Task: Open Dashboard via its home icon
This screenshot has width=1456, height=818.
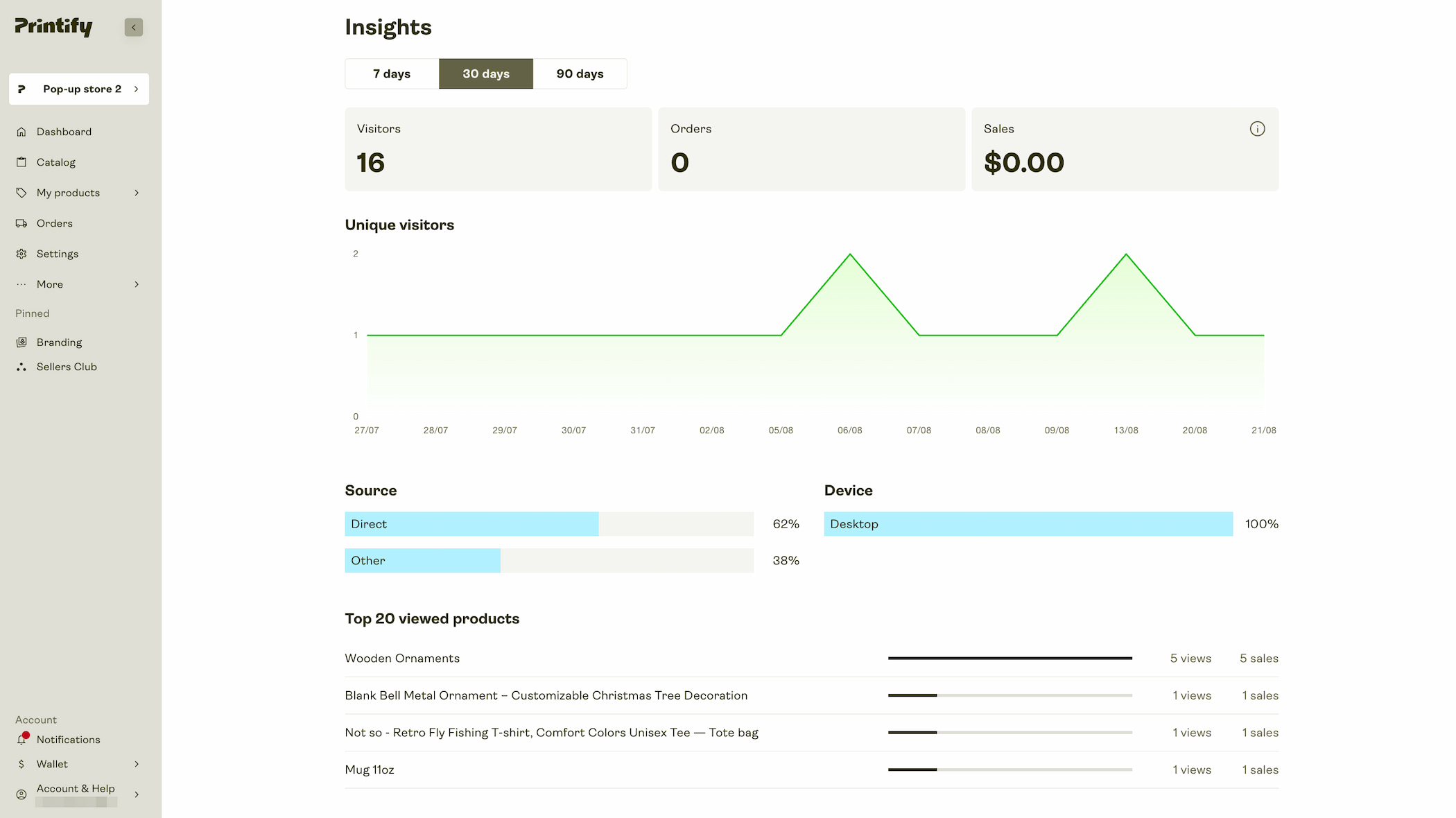Action: (21, 132)
